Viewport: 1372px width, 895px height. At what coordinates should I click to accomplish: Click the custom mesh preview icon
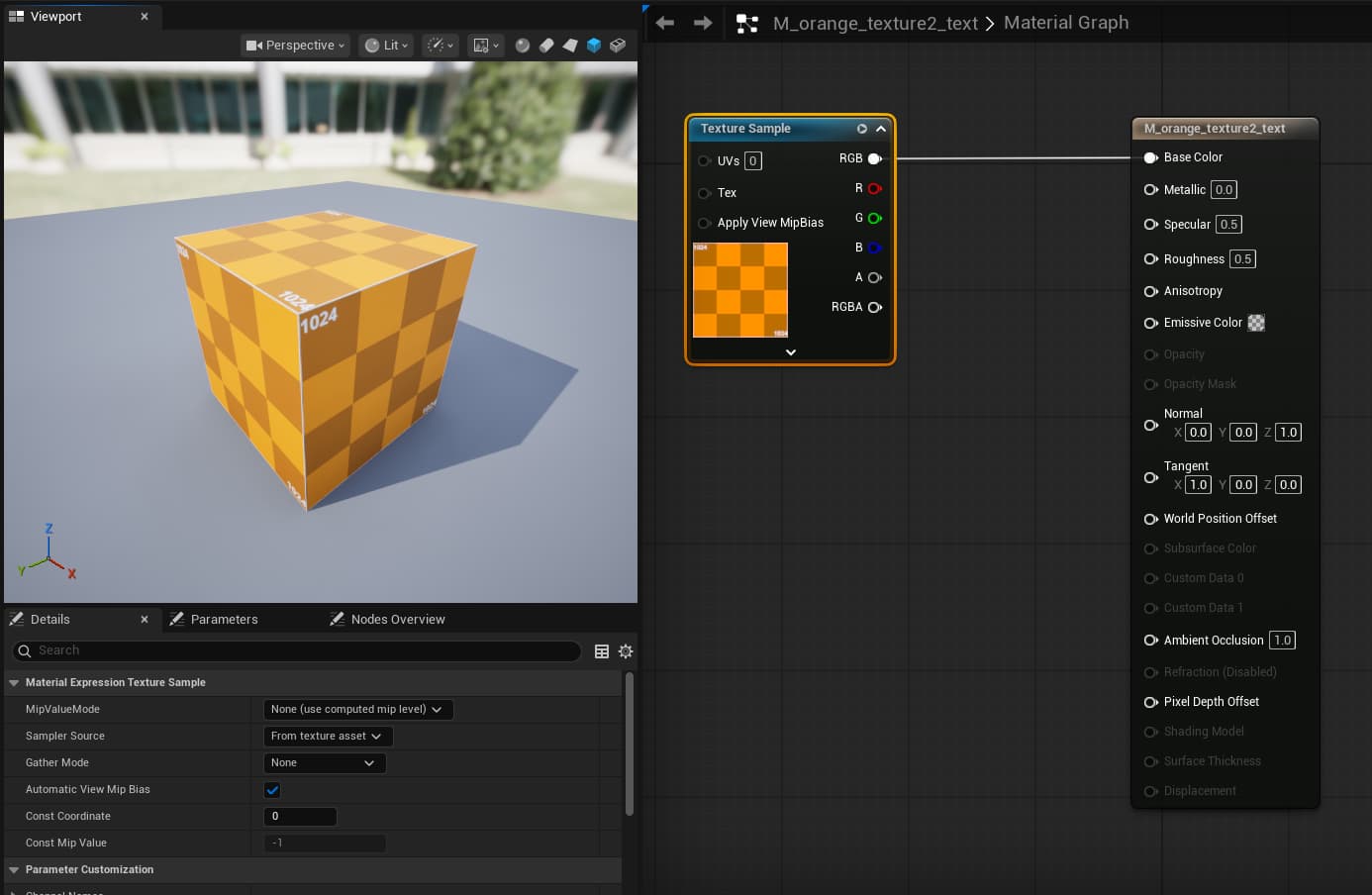pyautogui.click(x=618, y=46)
